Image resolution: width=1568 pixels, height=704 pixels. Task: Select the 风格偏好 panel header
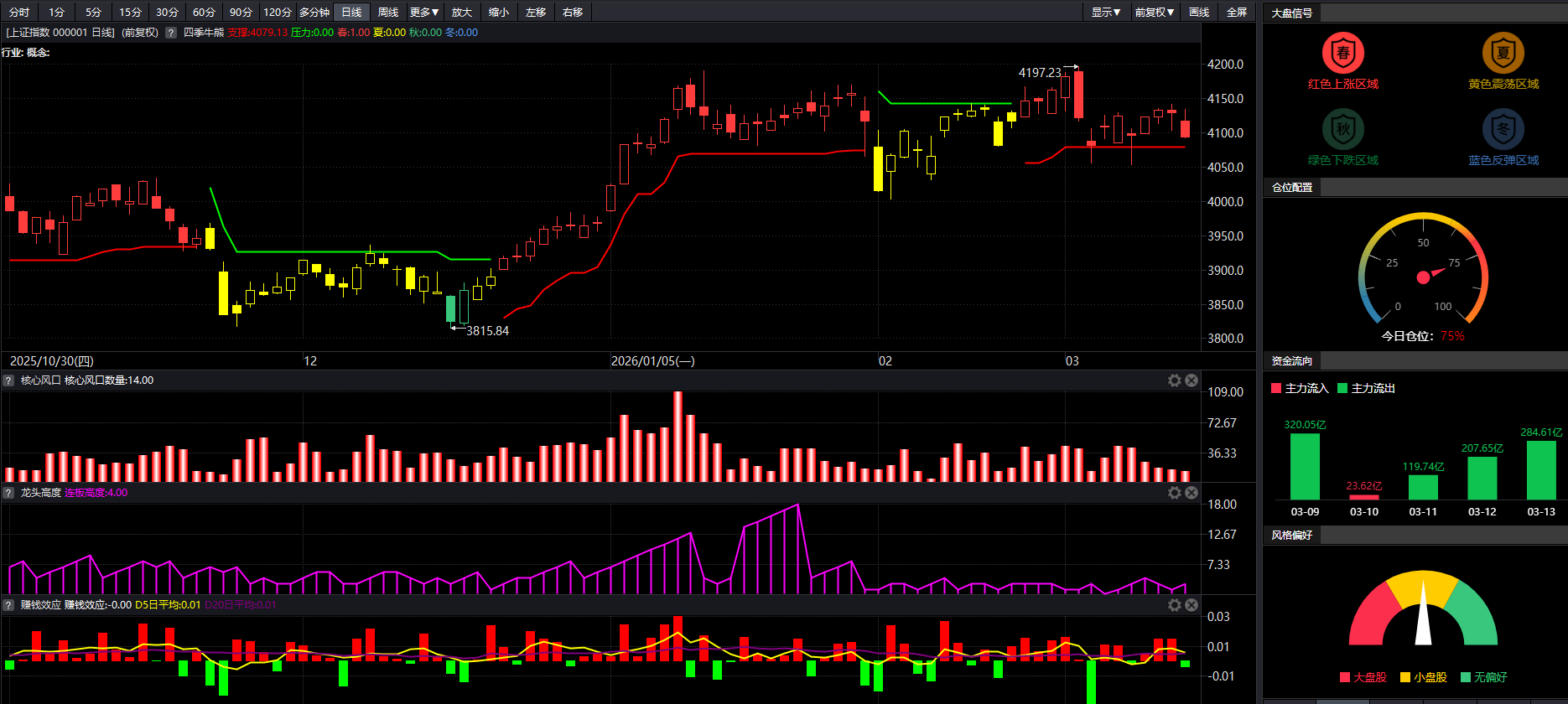click(1292, 535)
